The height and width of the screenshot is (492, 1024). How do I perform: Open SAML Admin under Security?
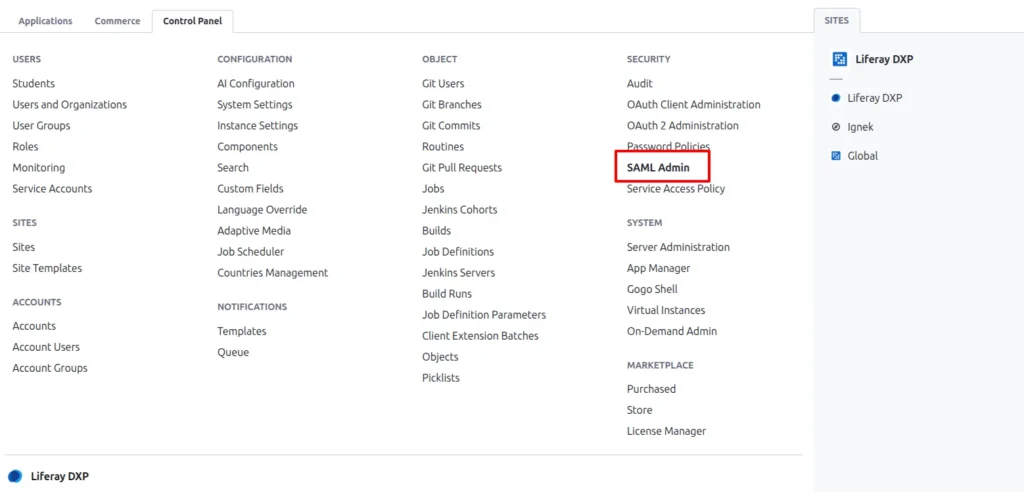[x=658, y=168]
